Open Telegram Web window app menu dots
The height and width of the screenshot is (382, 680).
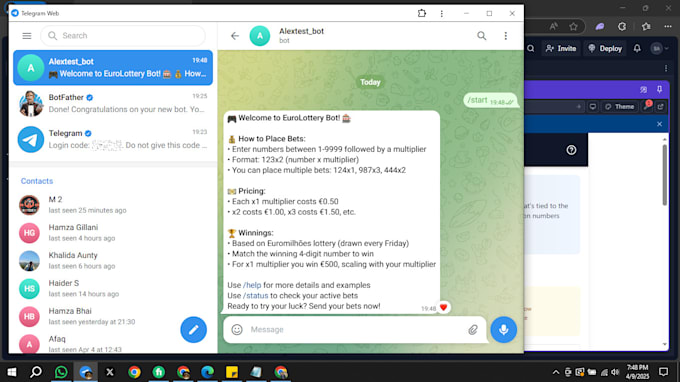pos(441,13)
